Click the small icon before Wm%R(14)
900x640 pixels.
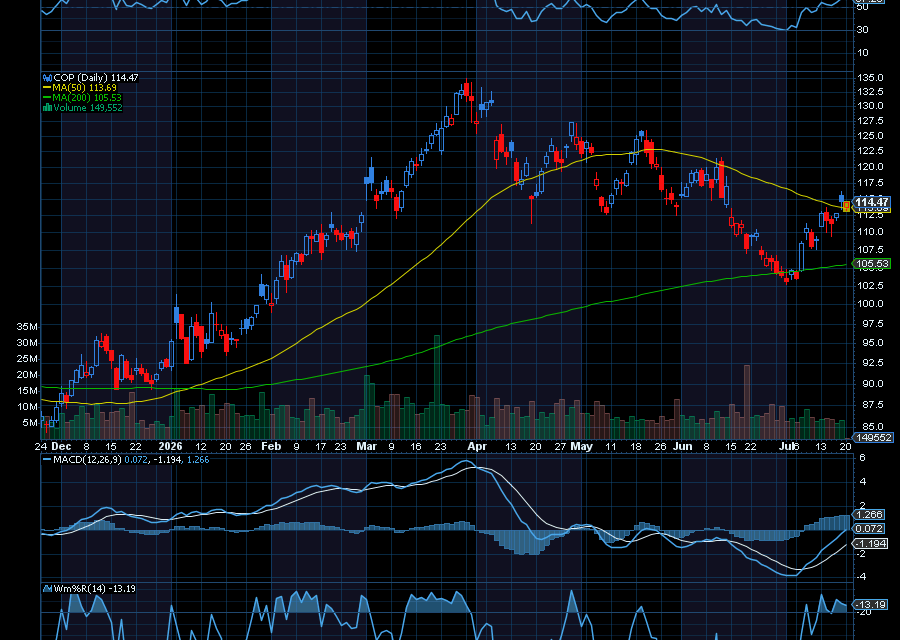[x=48, y=588]
